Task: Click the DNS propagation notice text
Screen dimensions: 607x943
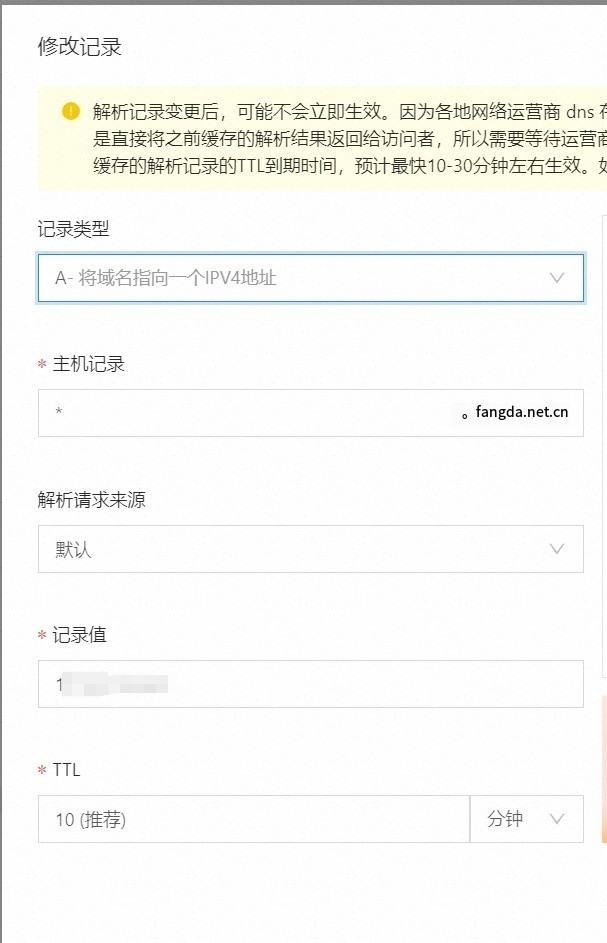Action: tap(350, 138)
